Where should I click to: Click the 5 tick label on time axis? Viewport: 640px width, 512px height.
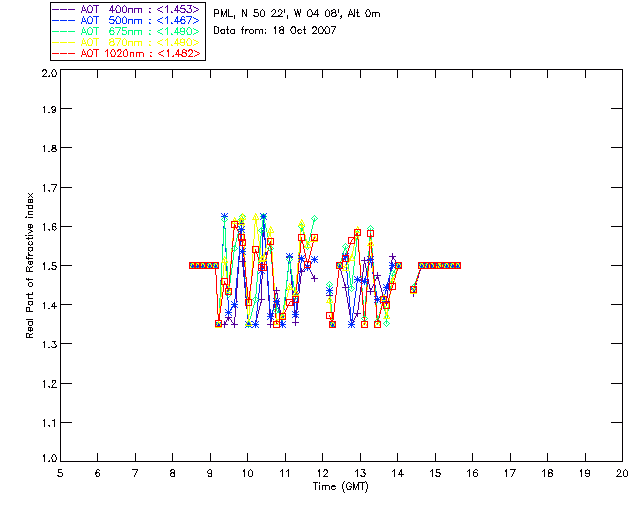tap(60, 473)
